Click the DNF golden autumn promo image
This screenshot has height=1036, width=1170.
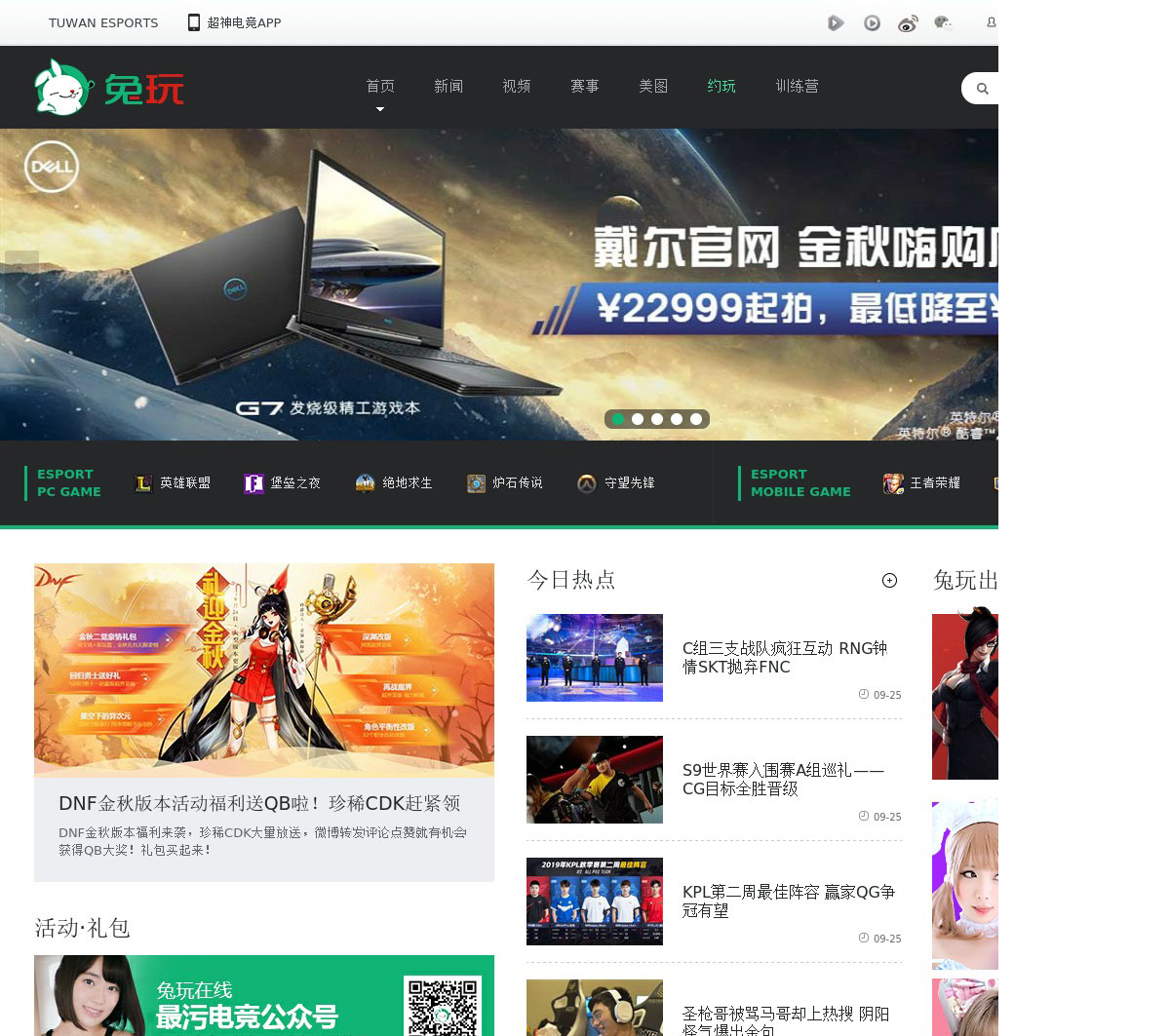264,671
